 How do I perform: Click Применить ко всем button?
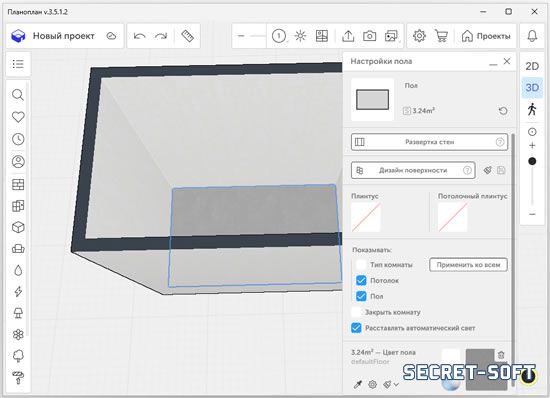(468, 265)
